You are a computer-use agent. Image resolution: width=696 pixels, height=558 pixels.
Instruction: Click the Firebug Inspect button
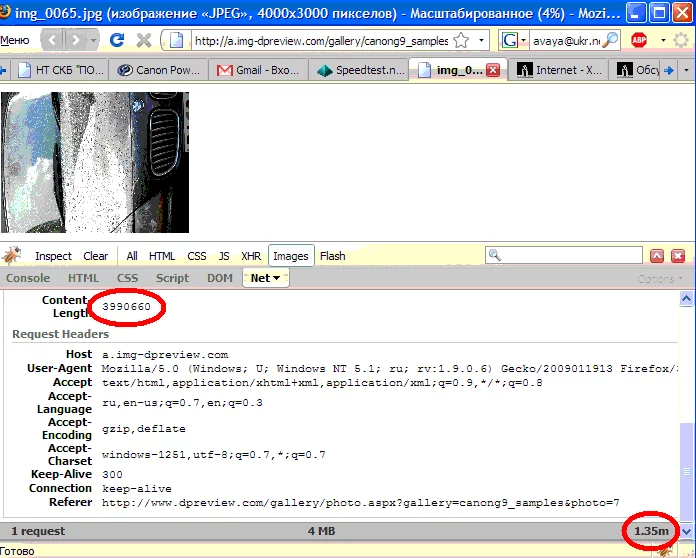tap(53, 256)
